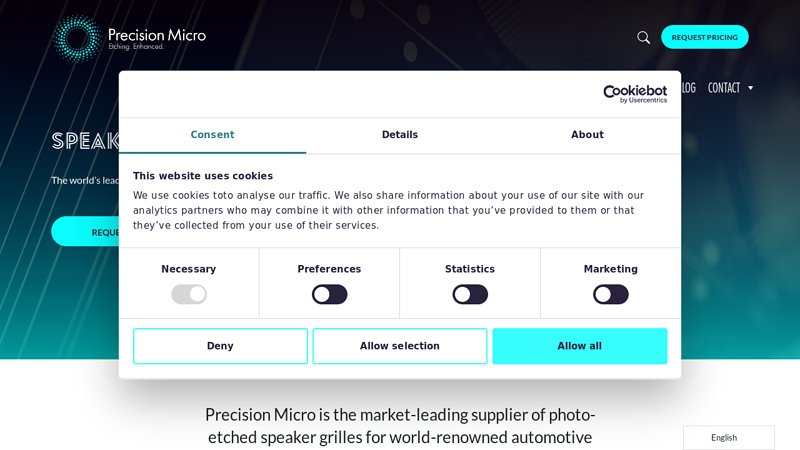Open the English language selector
This screenshot has height=450, width=800.
click(x=728, y=437)
